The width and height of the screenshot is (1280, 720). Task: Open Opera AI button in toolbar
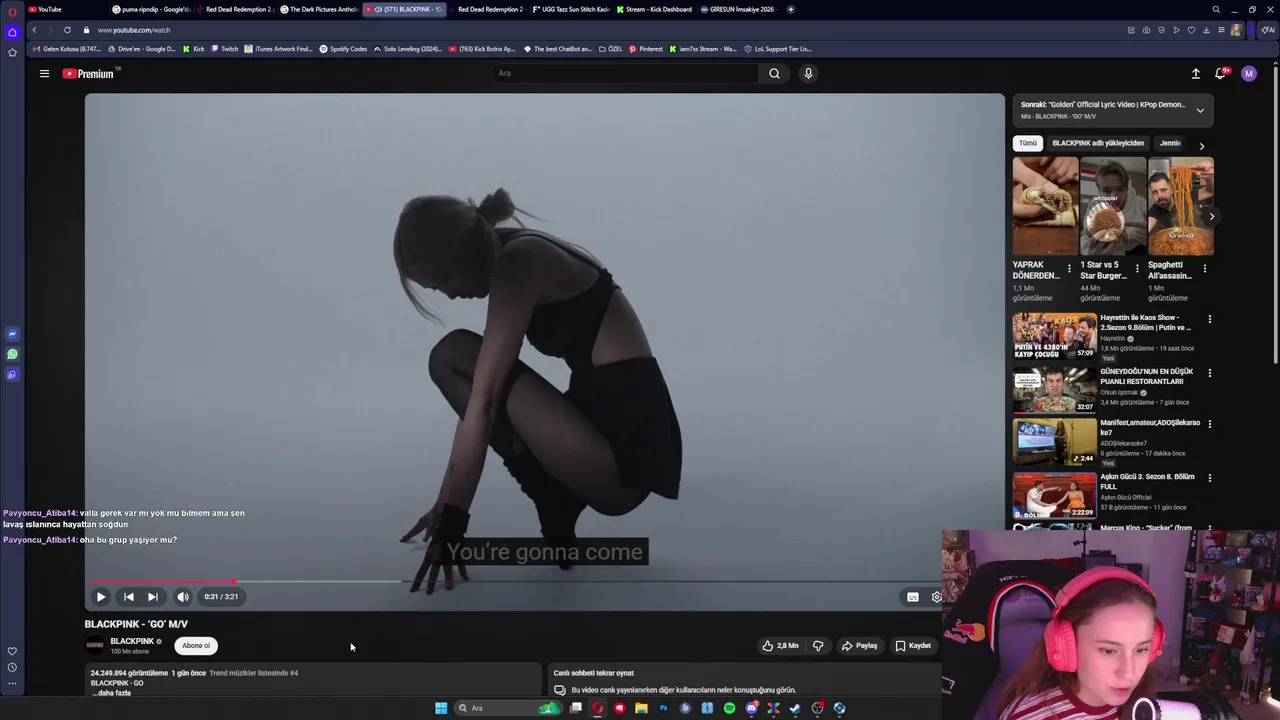pyautogui.click(x=1267, y=30)
